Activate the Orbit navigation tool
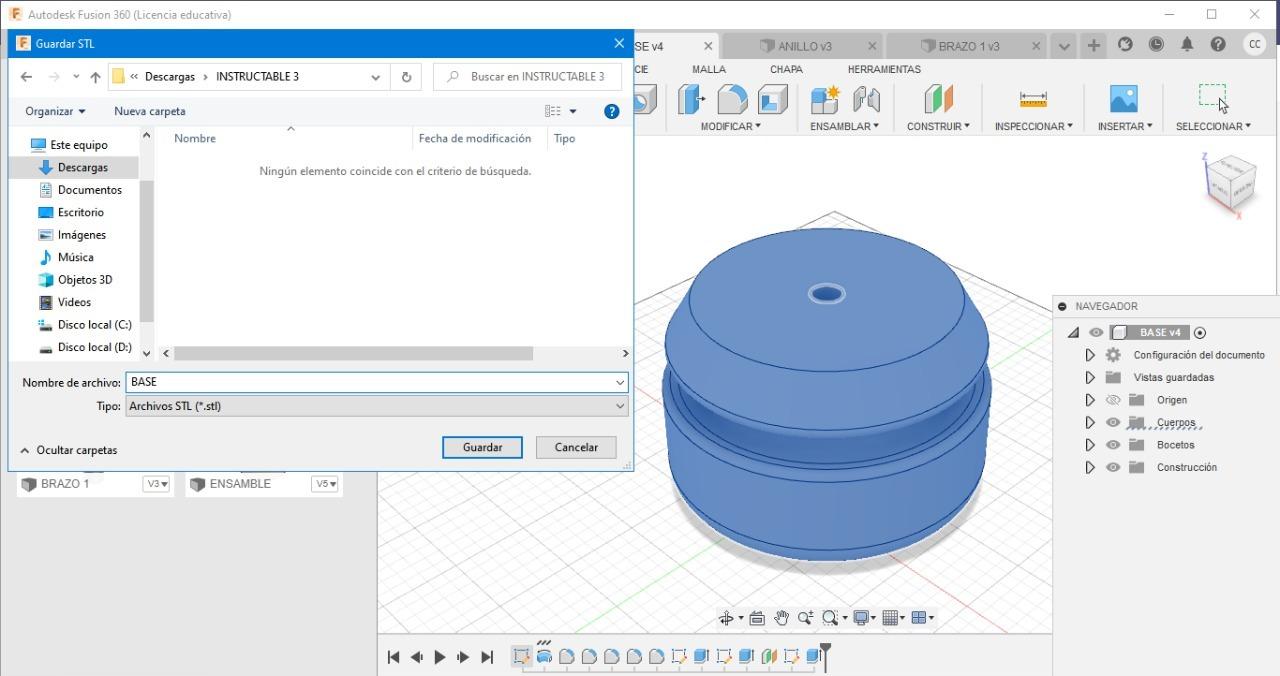Viewport: 1280px width, 676px height. 727,618
